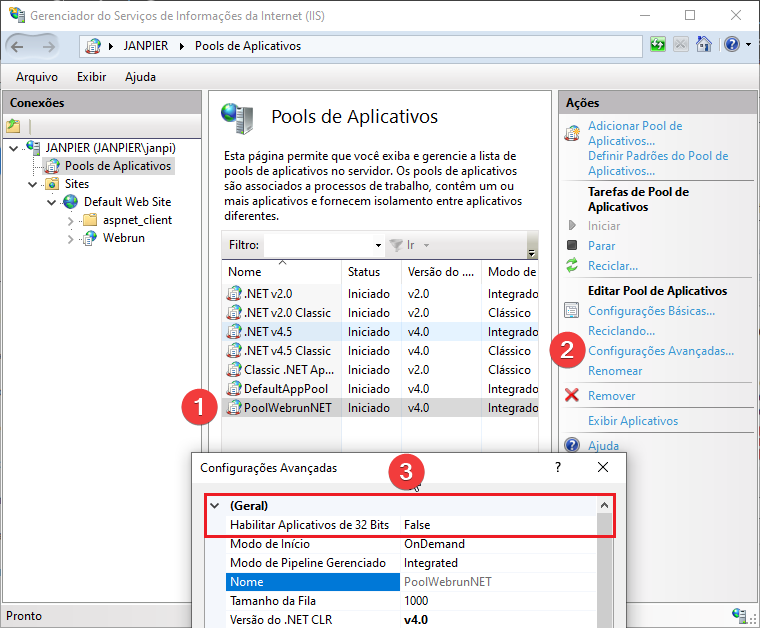Expand the Webrun tree node

70,239
